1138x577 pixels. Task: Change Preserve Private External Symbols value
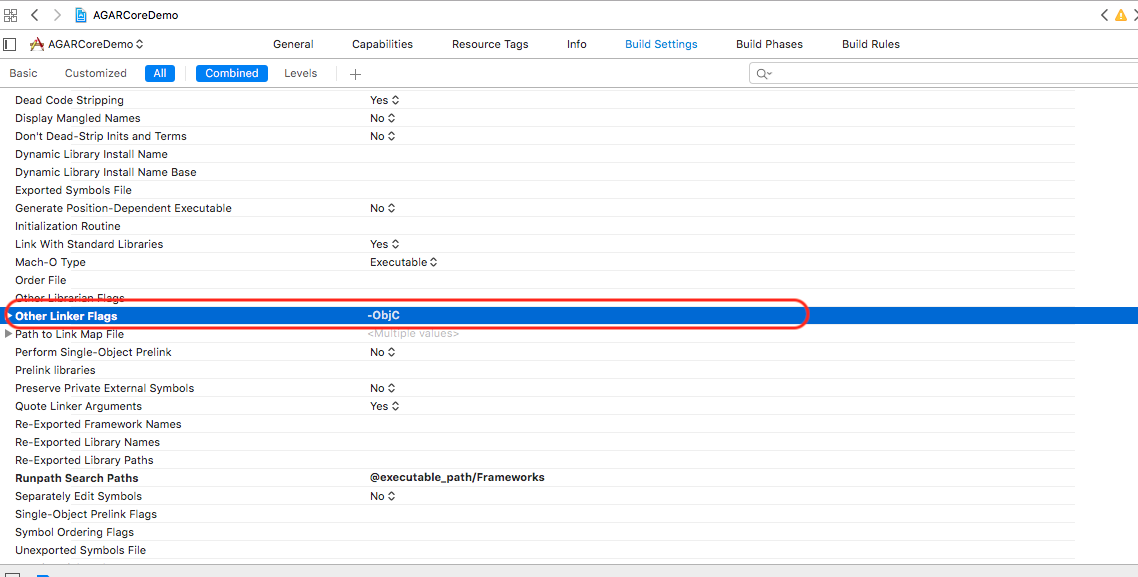382,388
